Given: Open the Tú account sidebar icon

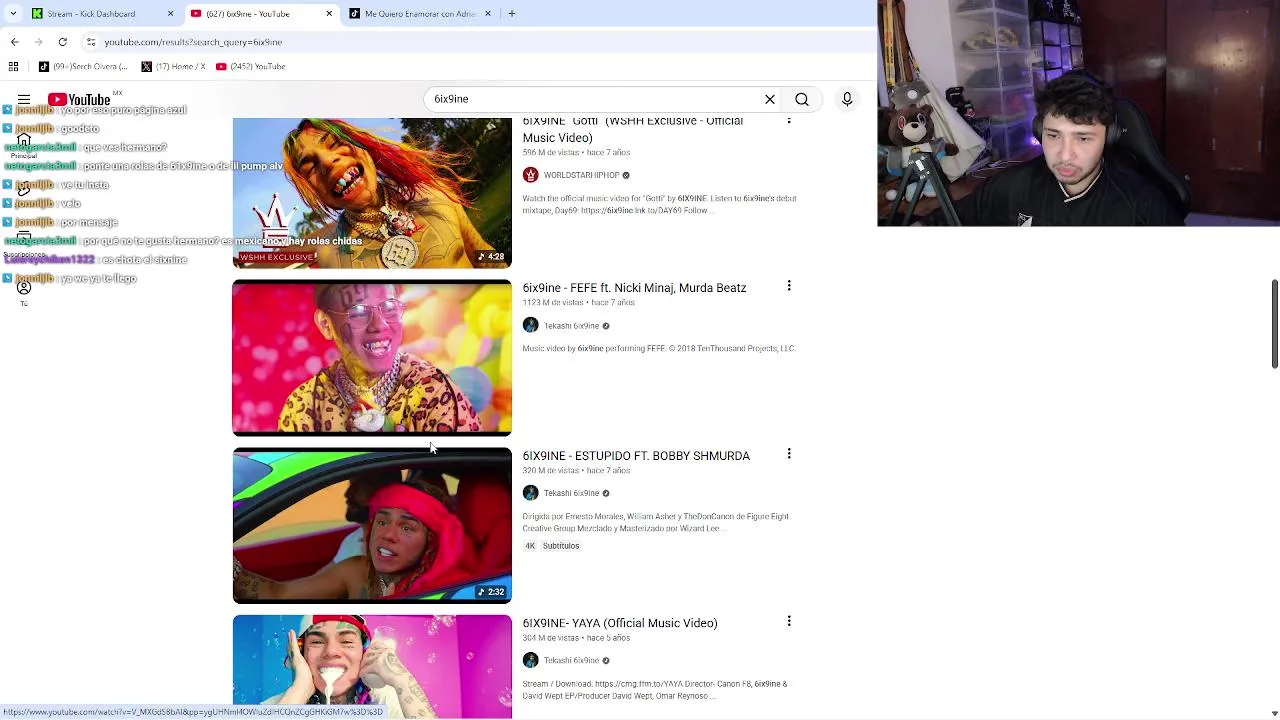Looking at the screenshot, I should 24,292.
